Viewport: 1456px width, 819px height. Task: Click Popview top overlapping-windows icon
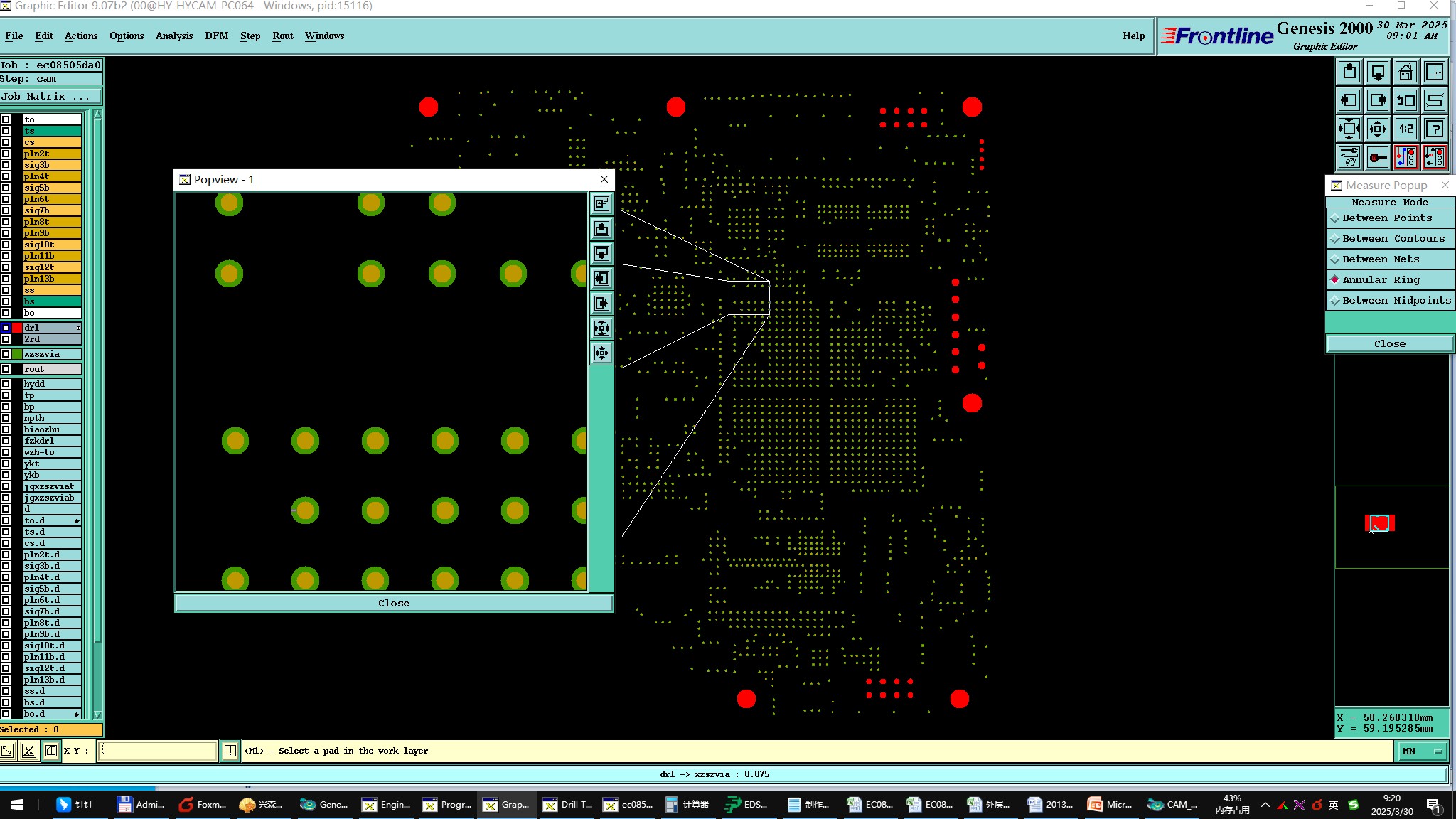(601, 203)
